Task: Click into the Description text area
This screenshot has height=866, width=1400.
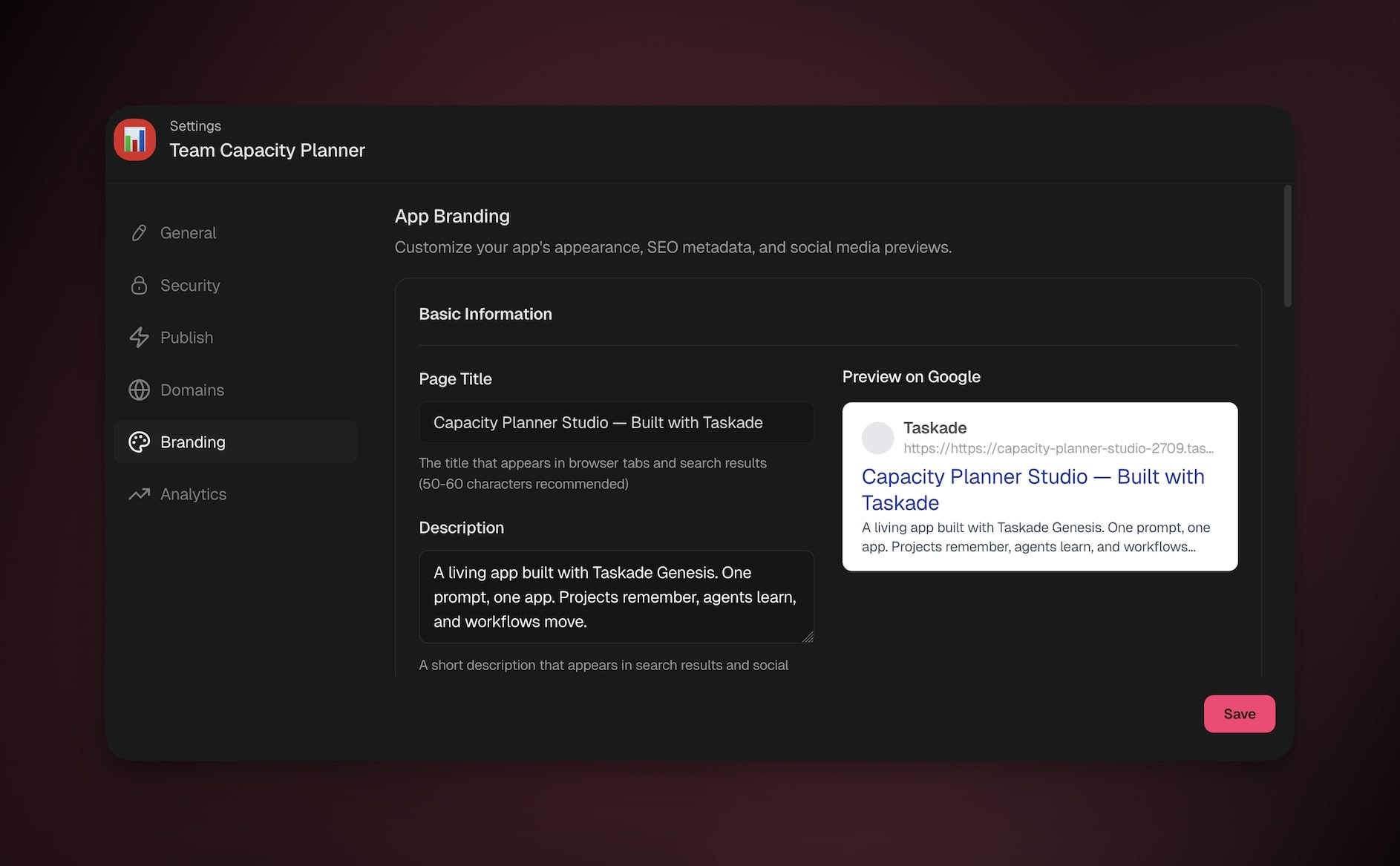Action: click(x=616, y=597)
